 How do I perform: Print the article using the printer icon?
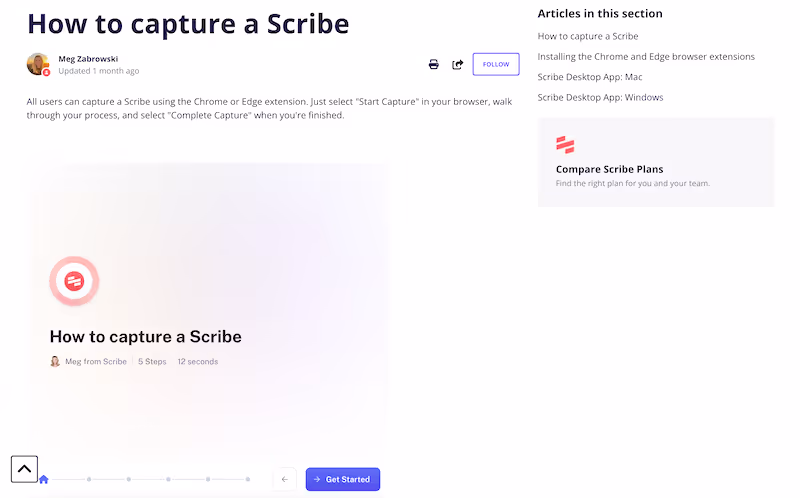point(434,64)
